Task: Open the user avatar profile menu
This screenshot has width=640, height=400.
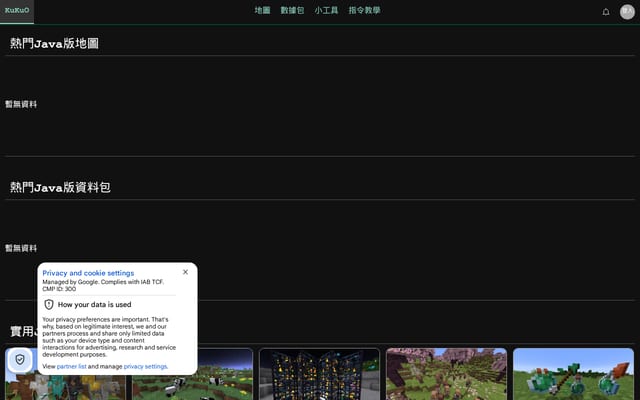Action: [x=627, y=12]
